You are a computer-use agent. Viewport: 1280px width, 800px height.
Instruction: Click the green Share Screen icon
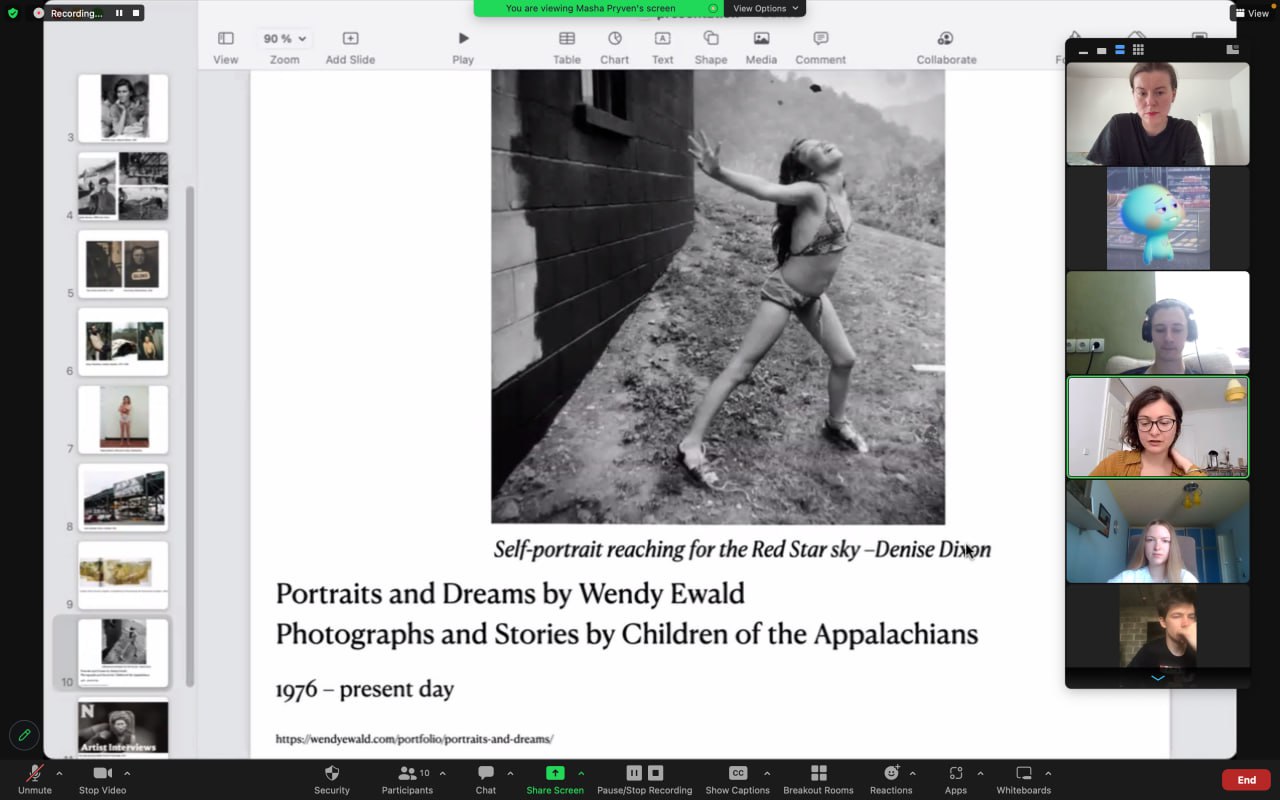coord(555,773)
